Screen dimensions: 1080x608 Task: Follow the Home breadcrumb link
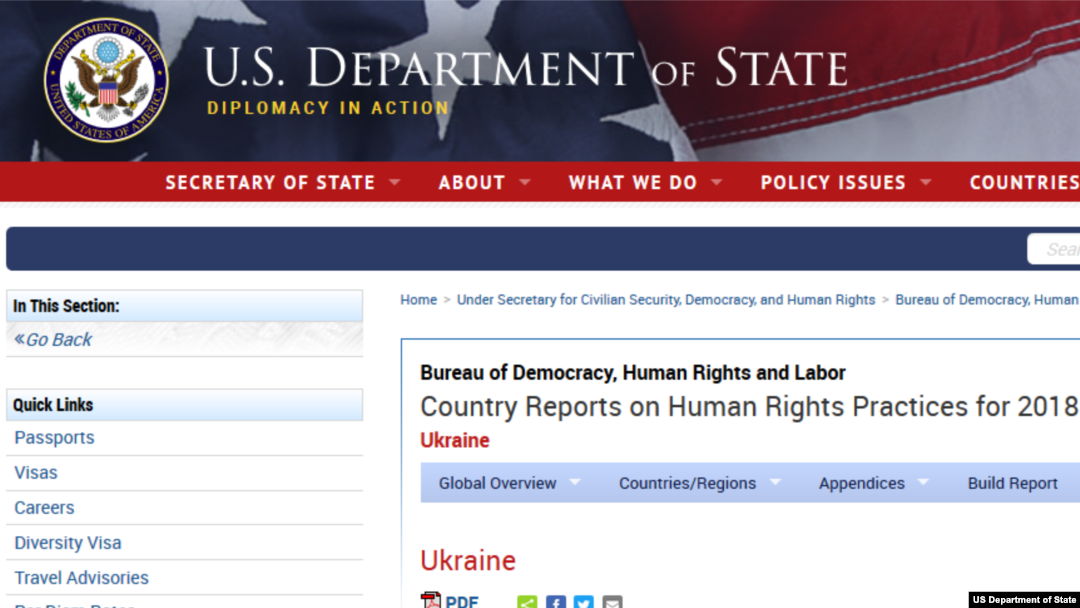(419, 300)
